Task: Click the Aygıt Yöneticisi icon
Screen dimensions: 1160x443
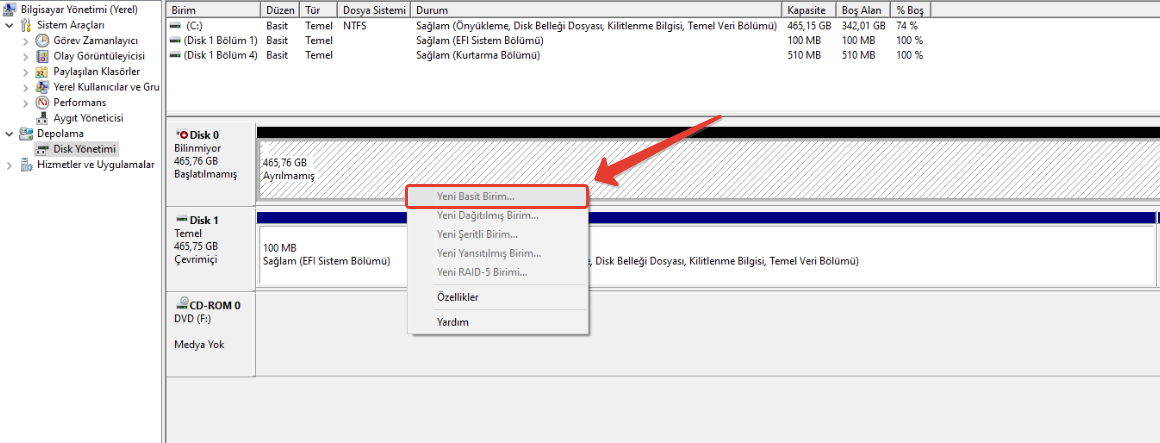Action: point(42,118)
